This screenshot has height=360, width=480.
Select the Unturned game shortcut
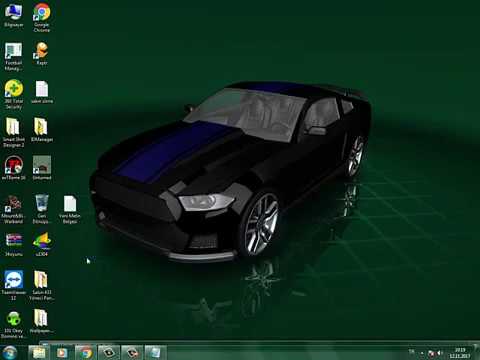pyautogui.click(x=42, y=168)
